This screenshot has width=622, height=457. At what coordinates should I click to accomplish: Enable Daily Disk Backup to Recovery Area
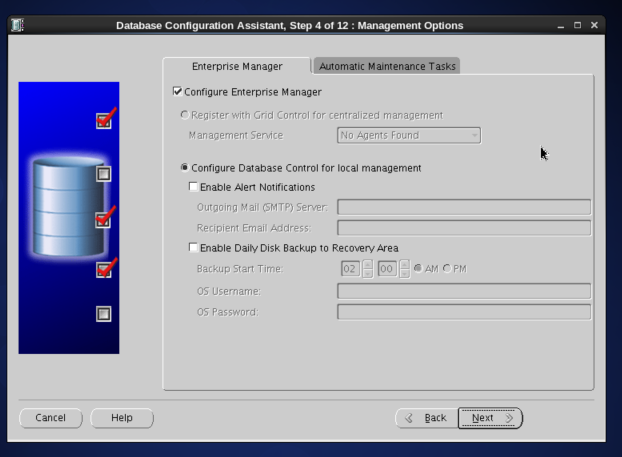tap(193, 248)
